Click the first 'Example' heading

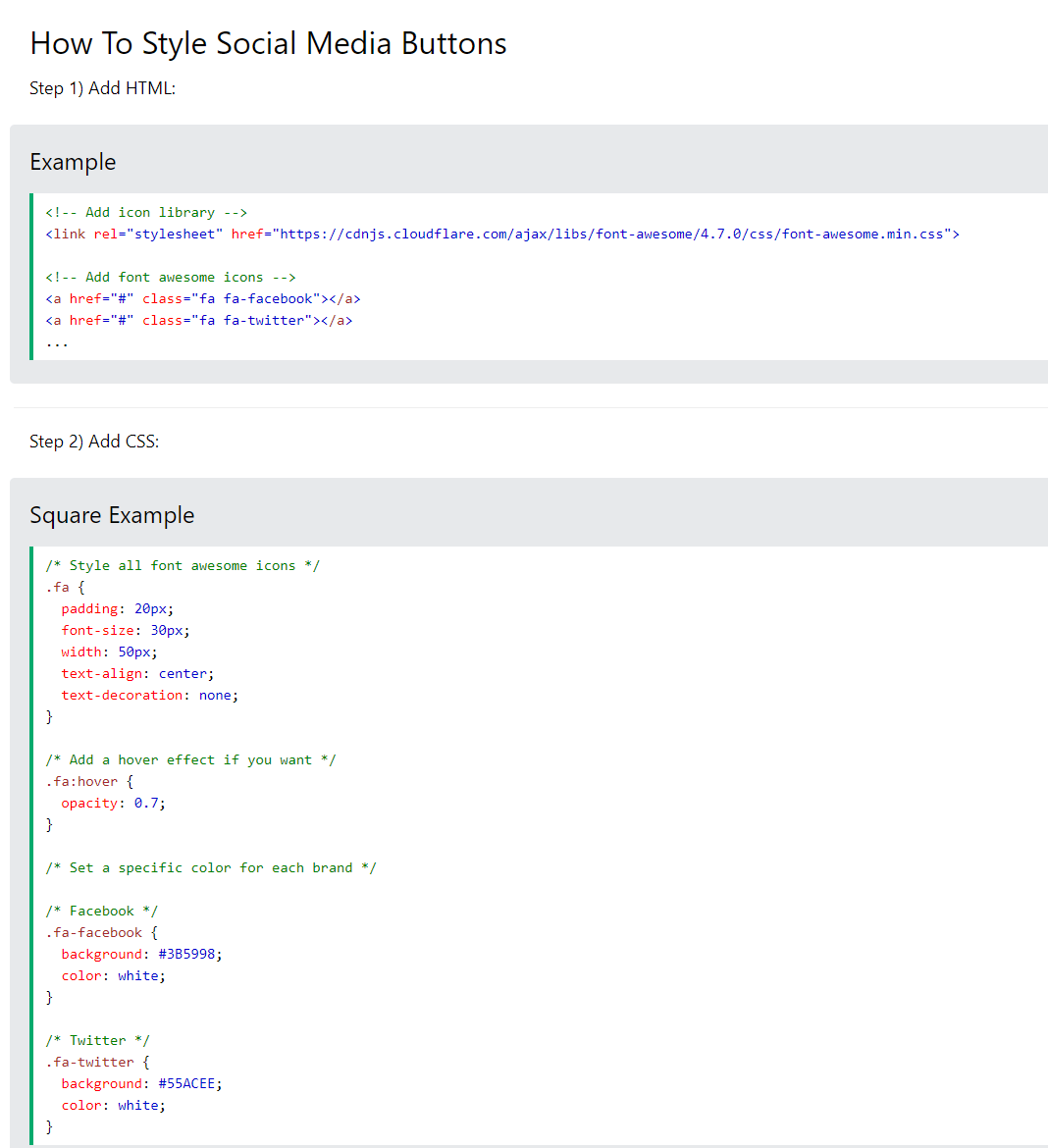point(73,162)
